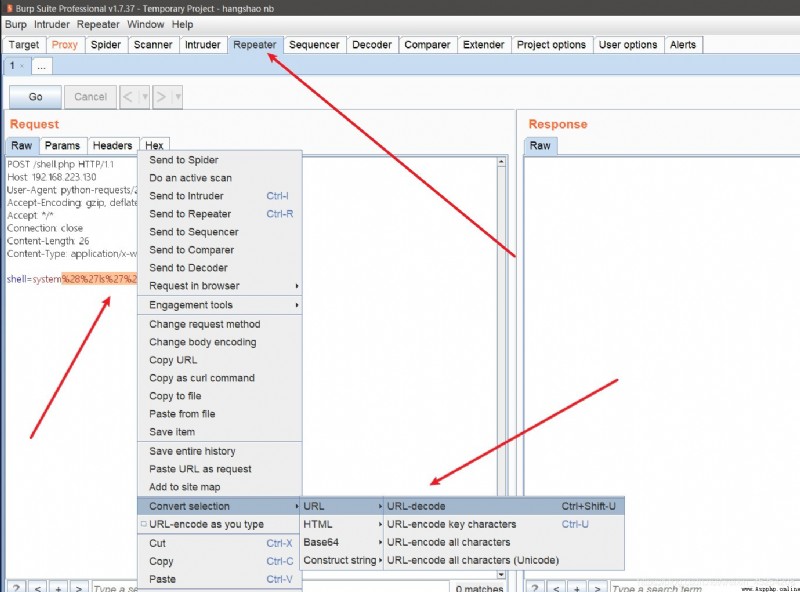Click the disabled Cancel button
Screen dimensions: 800x592
[90, 97]
